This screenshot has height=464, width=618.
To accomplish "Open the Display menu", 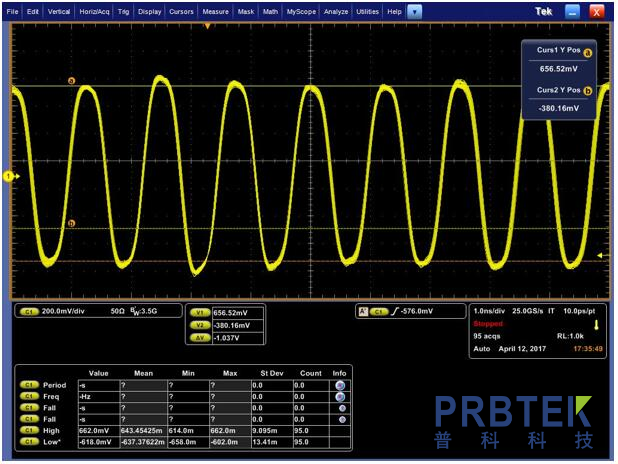I will pos(149,11).
